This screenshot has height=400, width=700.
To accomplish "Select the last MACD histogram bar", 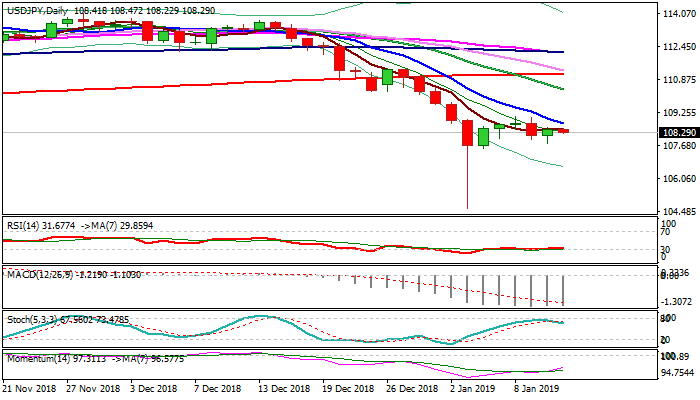I will pyautogui.click(x=564, y=289).
